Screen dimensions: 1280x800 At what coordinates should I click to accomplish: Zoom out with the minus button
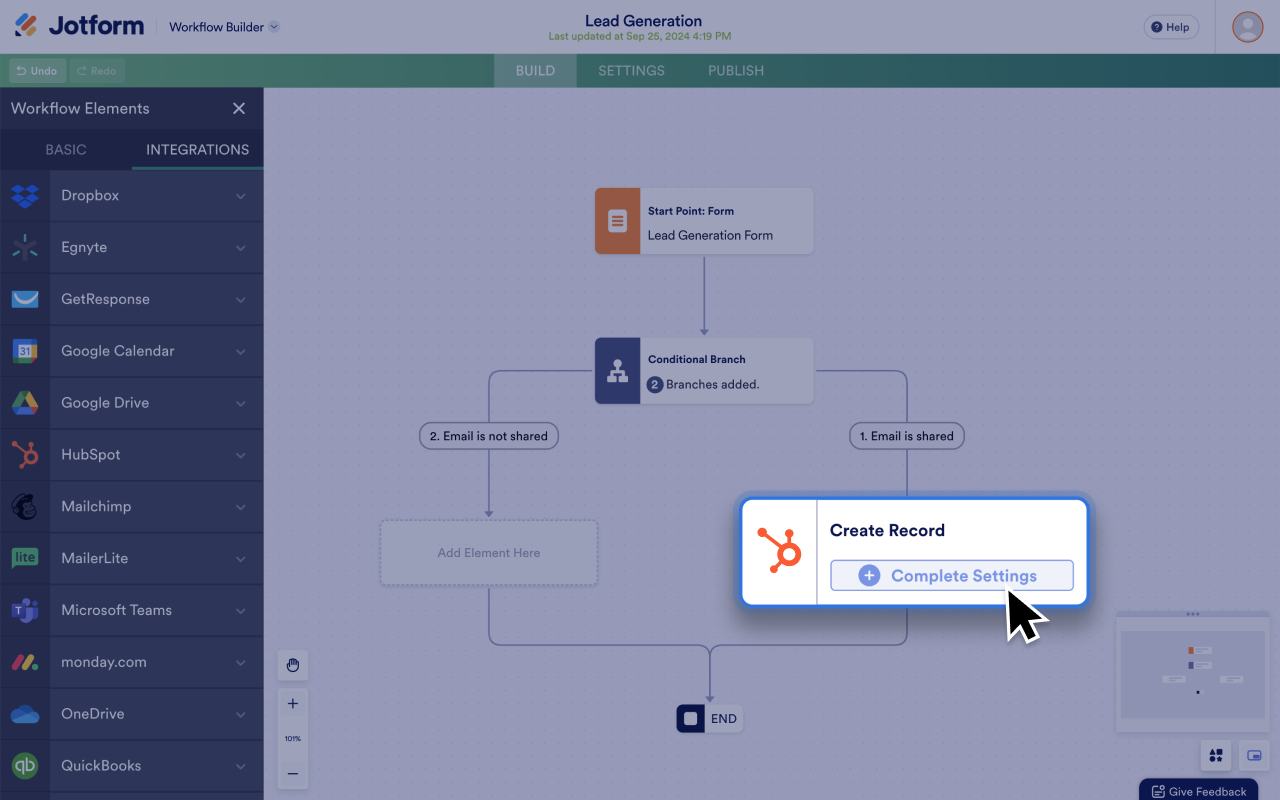[x=293, y=773]
